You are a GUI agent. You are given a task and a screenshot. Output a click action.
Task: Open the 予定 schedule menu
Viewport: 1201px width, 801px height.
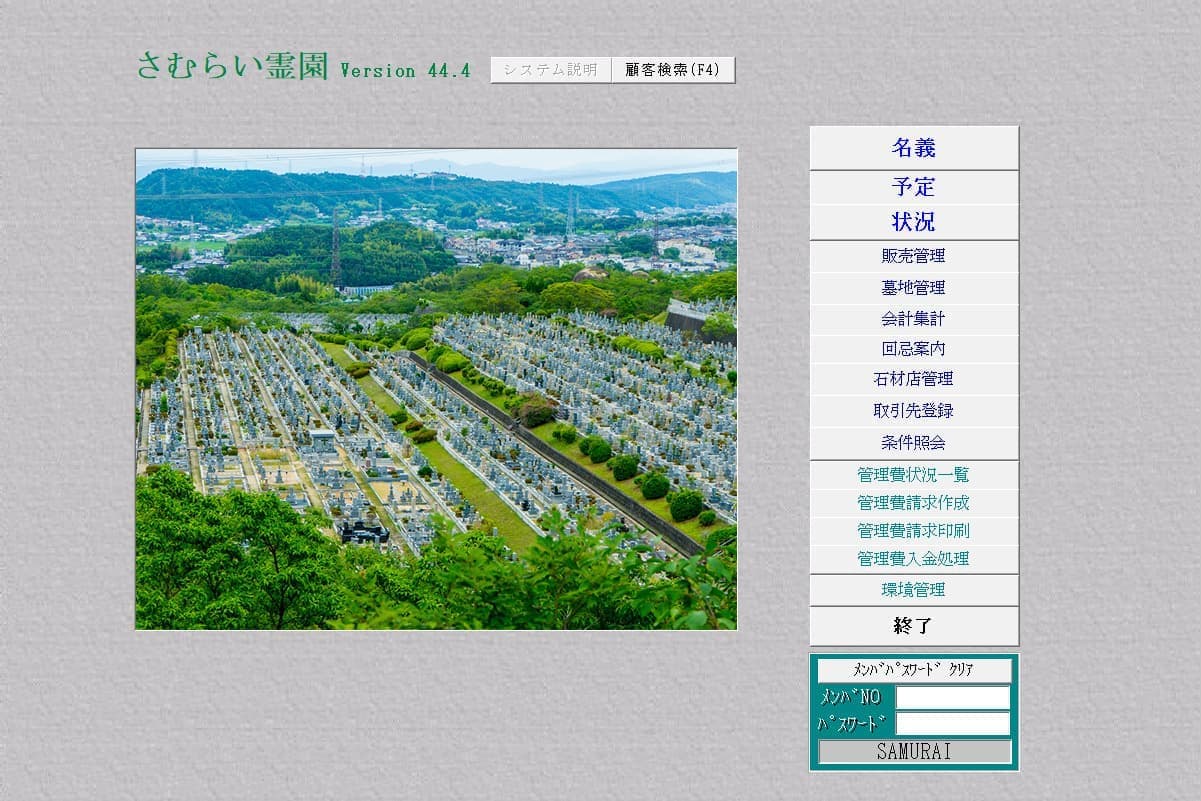tap(914, 188)
